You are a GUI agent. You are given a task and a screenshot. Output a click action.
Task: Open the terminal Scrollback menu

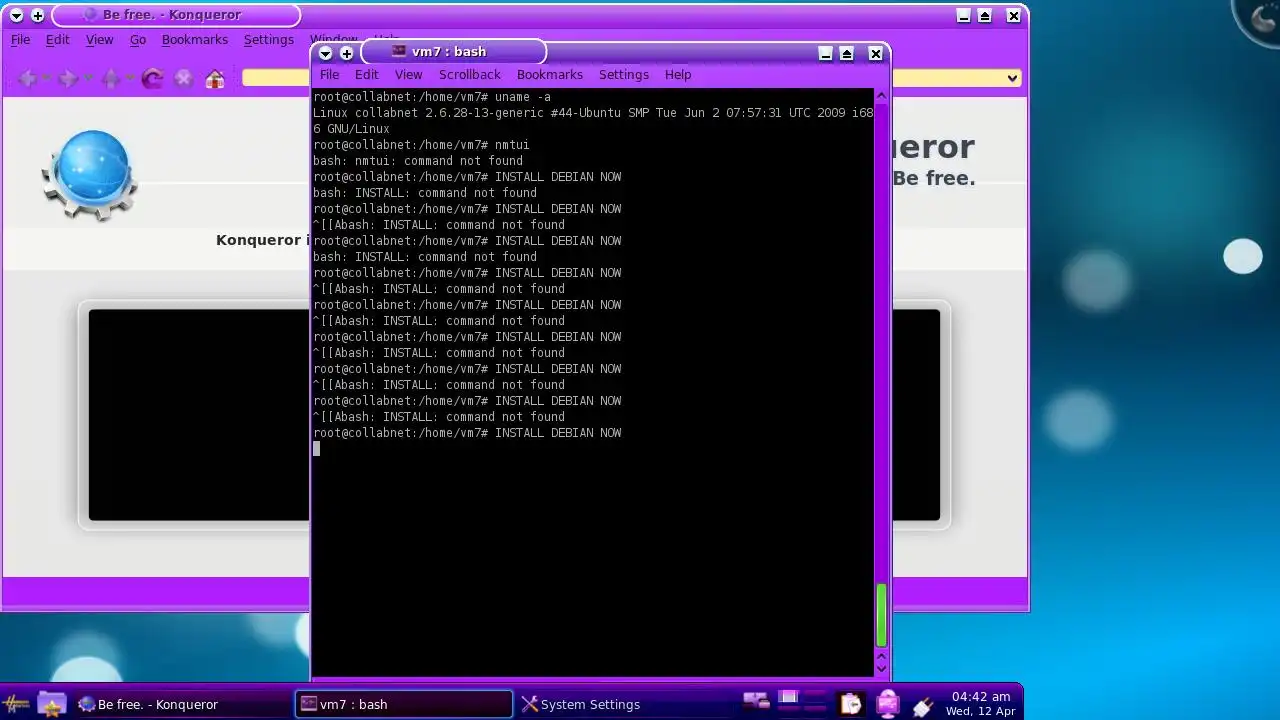(x=469, y=75)
